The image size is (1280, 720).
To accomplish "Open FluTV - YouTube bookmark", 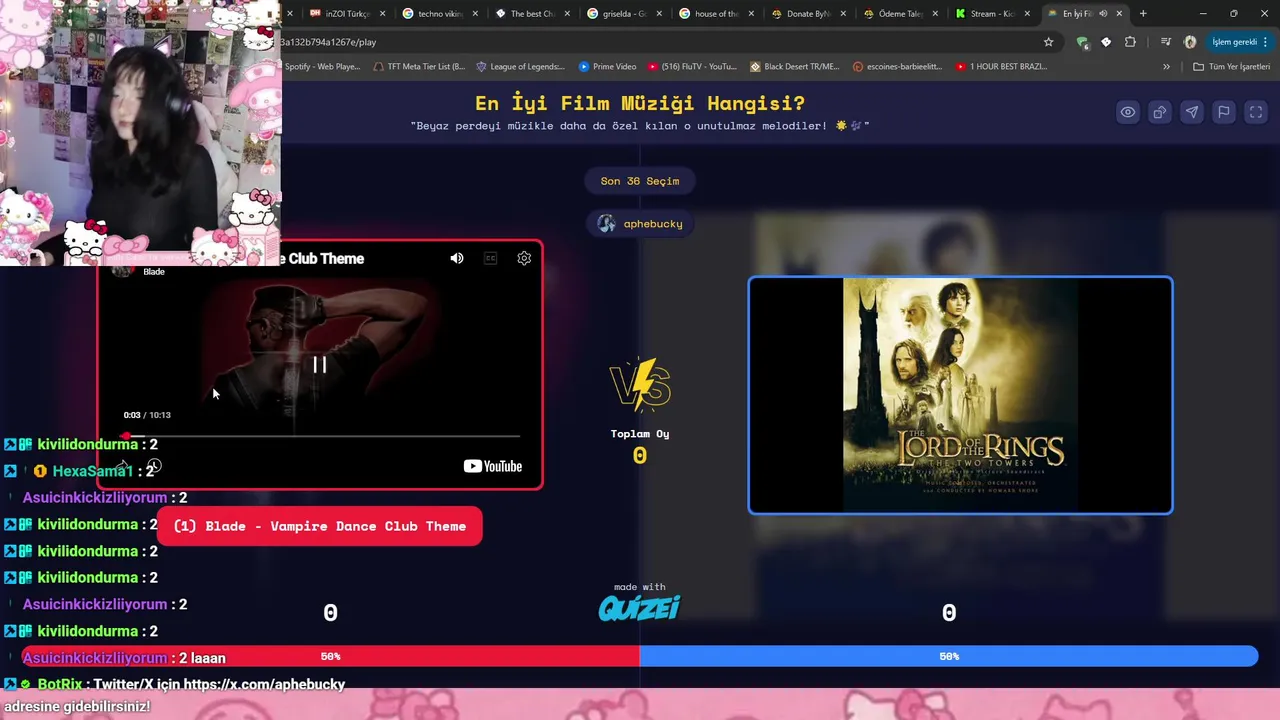I will click(x=692, y=66).
